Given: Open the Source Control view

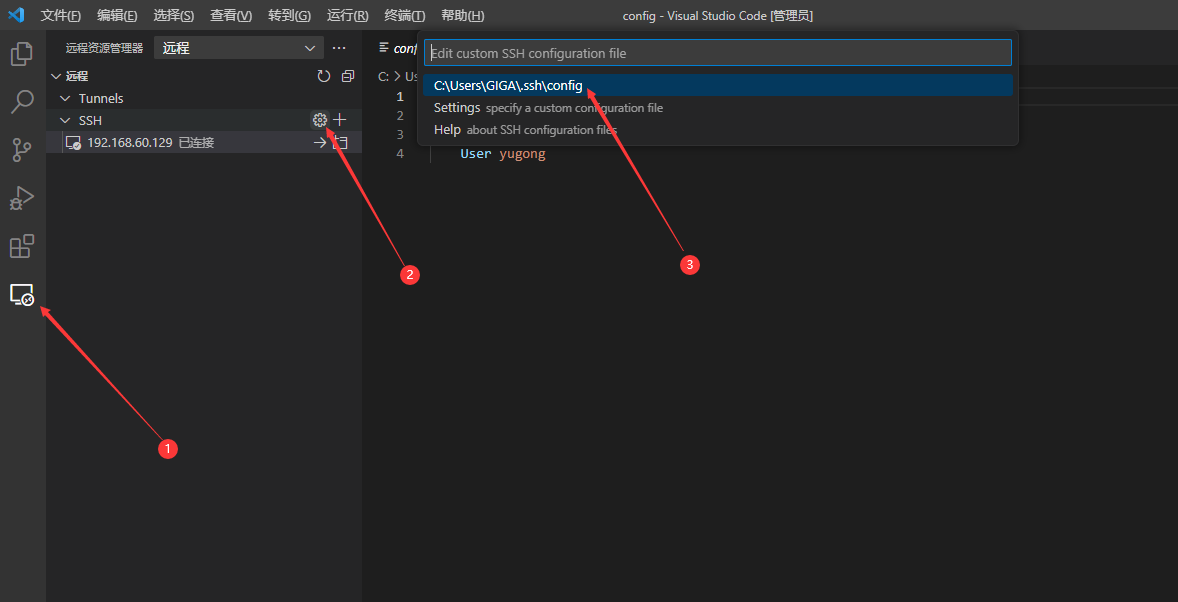Looking at the screenshot, I should point(22,150).
